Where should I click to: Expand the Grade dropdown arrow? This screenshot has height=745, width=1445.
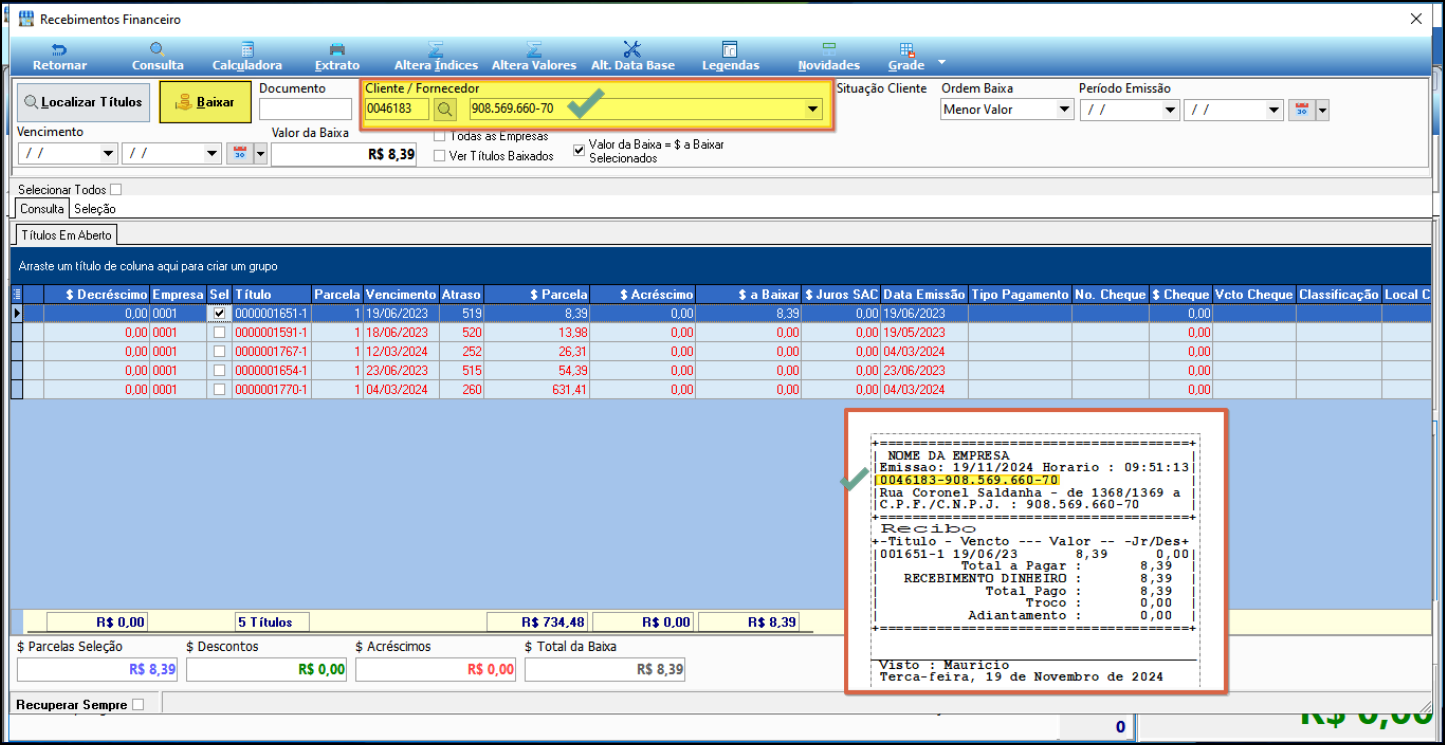(x=941, y=61)
